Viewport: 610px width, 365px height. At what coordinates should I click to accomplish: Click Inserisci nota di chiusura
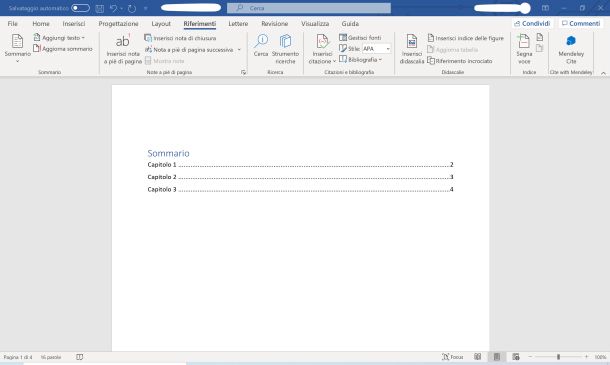180,38
